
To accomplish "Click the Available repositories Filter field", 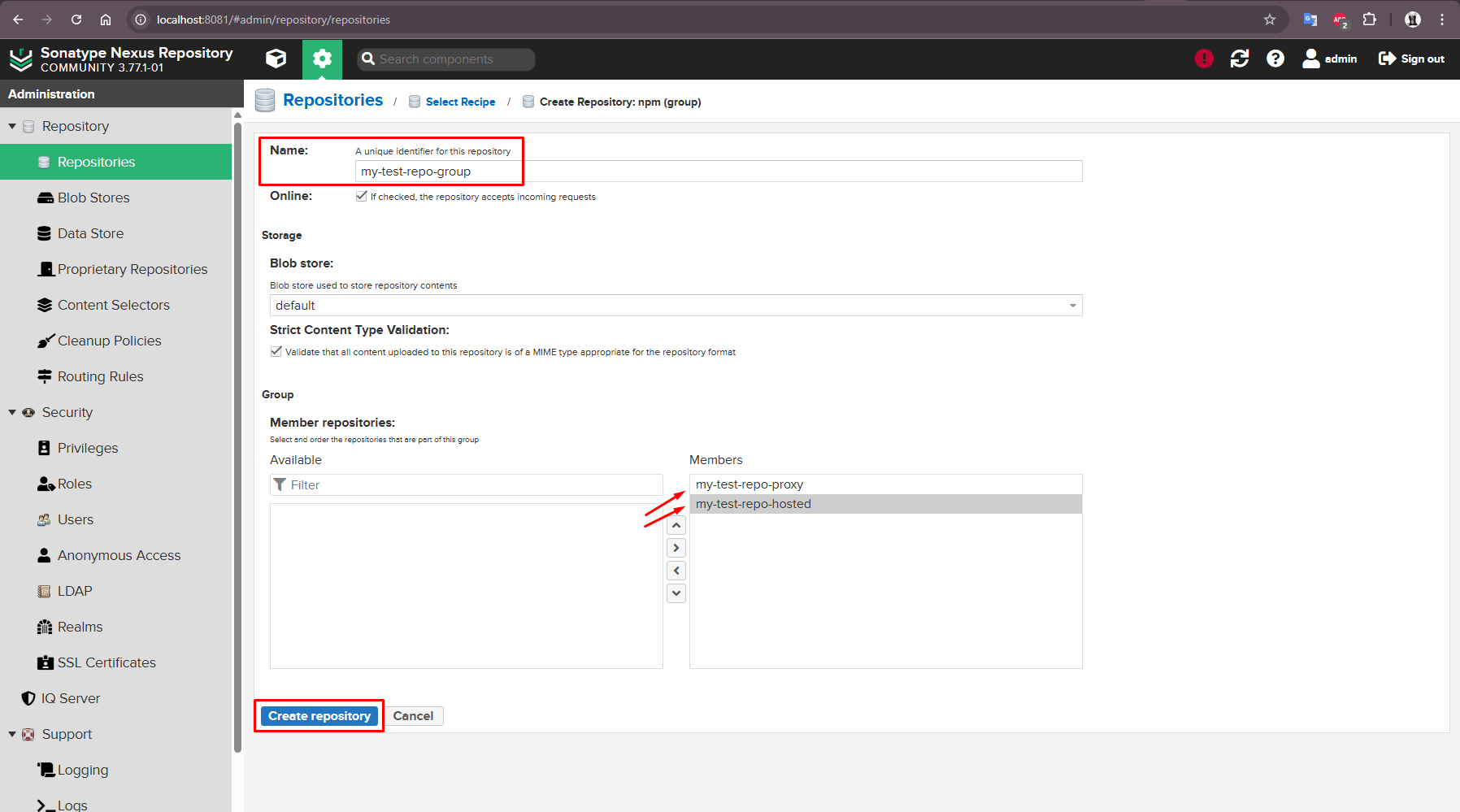I will (473, 485).
